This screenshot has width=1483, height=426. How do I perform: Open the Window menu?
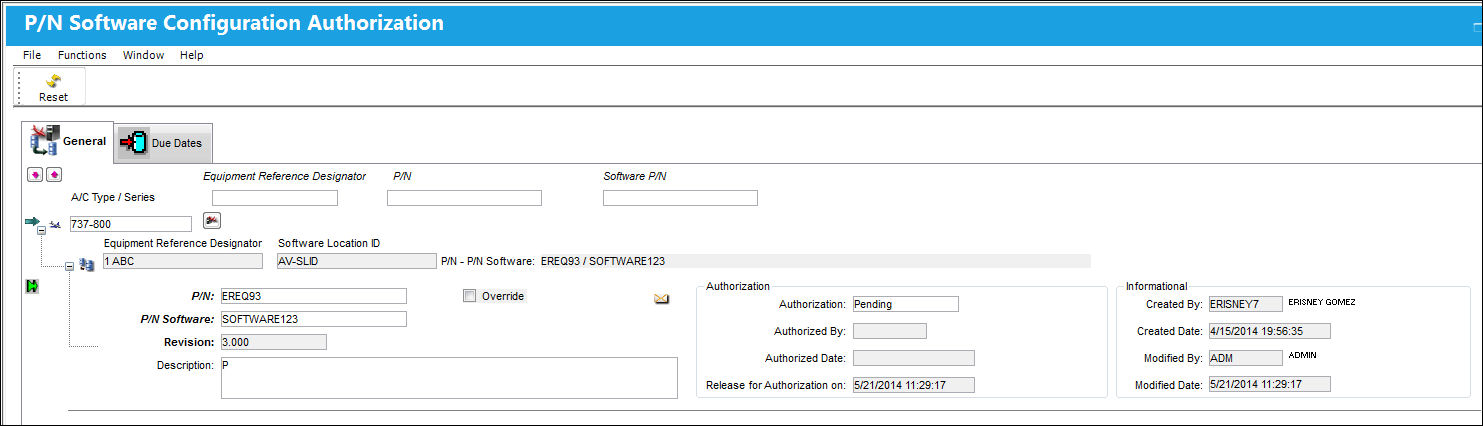click(x=143, y=55)
